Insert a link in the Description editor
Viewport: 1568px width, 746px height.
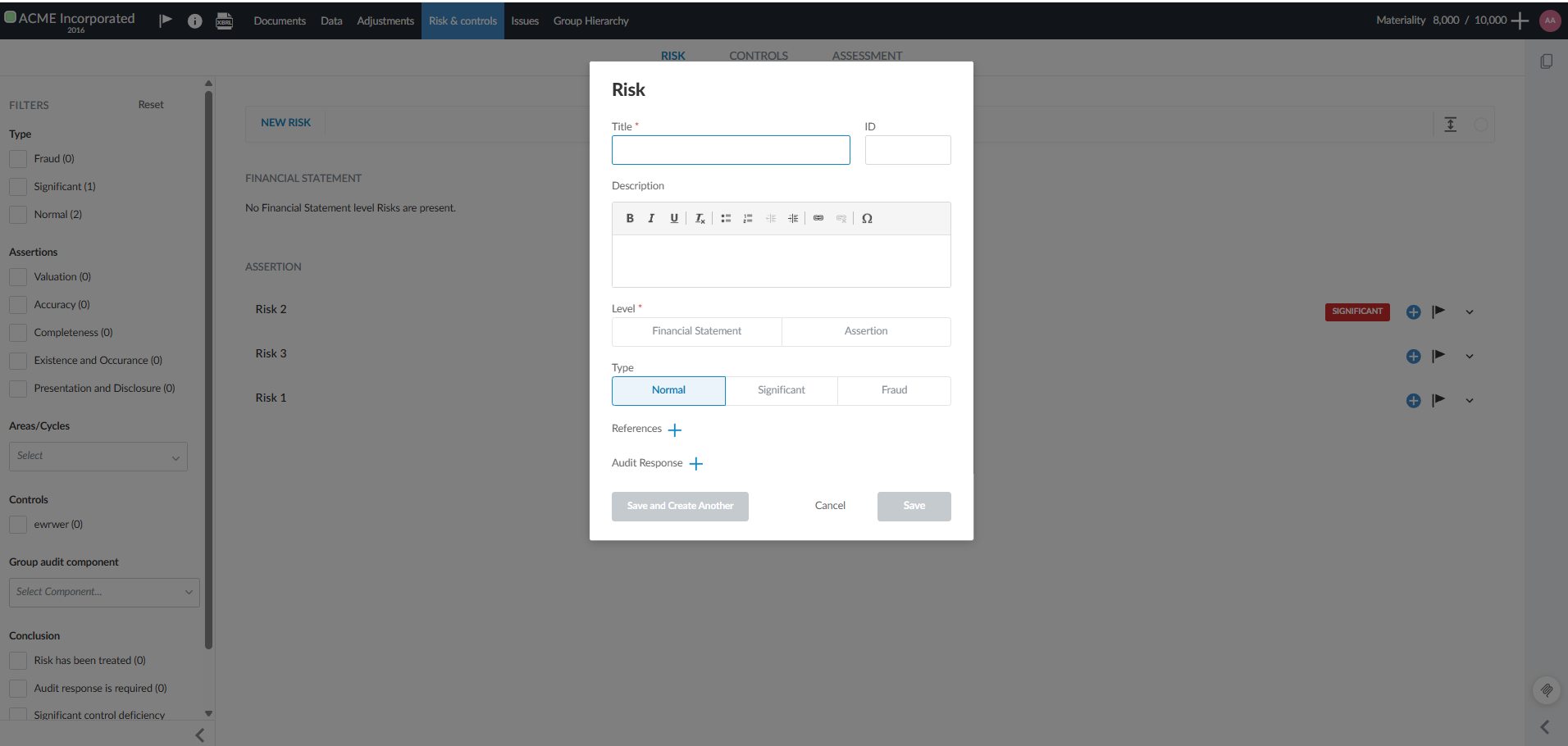[x=818, y=218]
